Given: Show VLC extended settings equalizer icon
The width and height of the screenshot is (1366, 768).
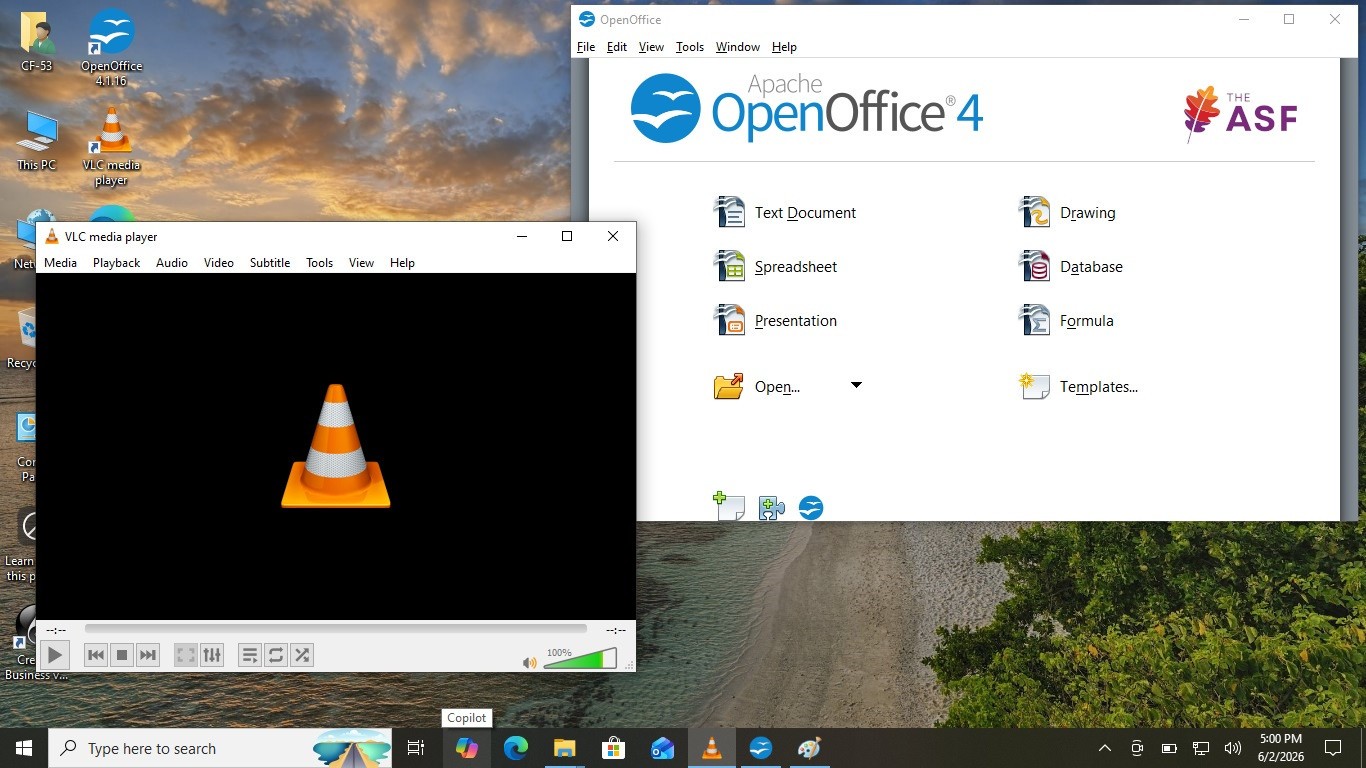Looking at the screenshot, I should 212,655.
